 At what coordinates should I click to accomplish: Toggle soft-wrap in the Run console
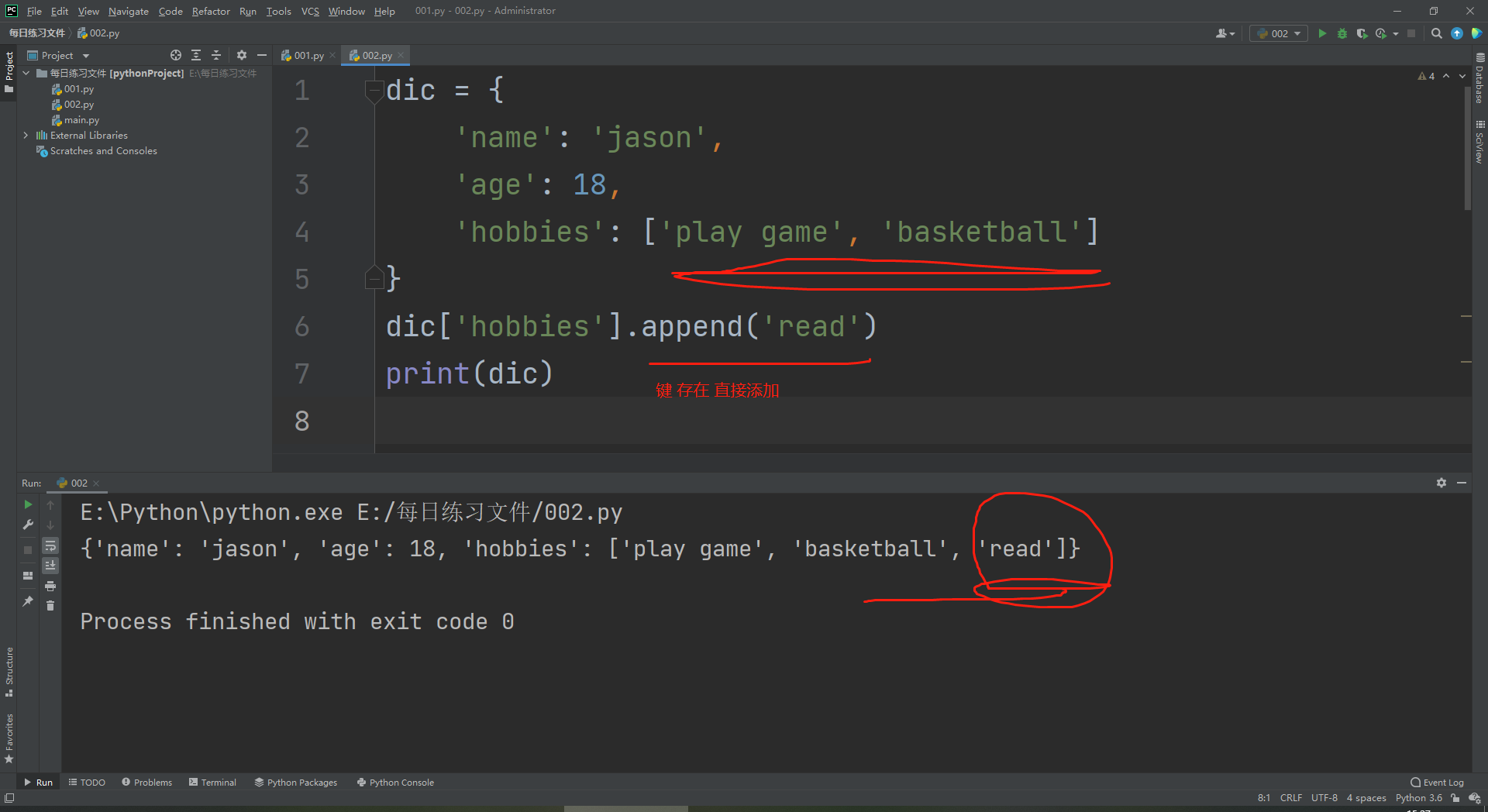tap(50, 545)
